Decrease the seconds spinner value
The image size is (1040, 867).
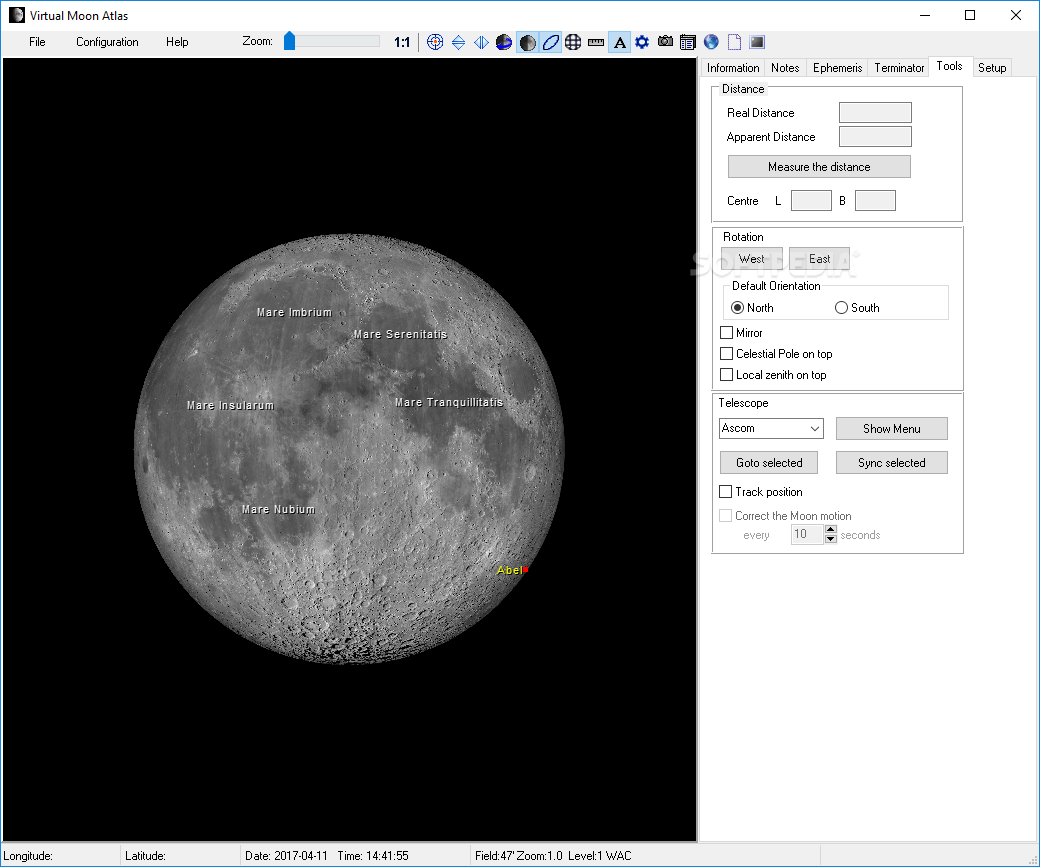point(831,539)
